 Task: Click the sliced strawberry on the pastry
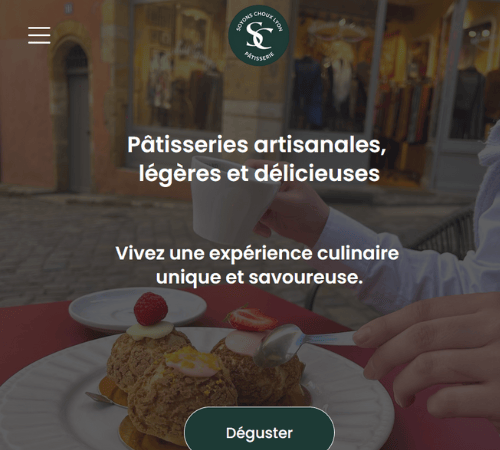pyautogui.click(x=251, y=318)
